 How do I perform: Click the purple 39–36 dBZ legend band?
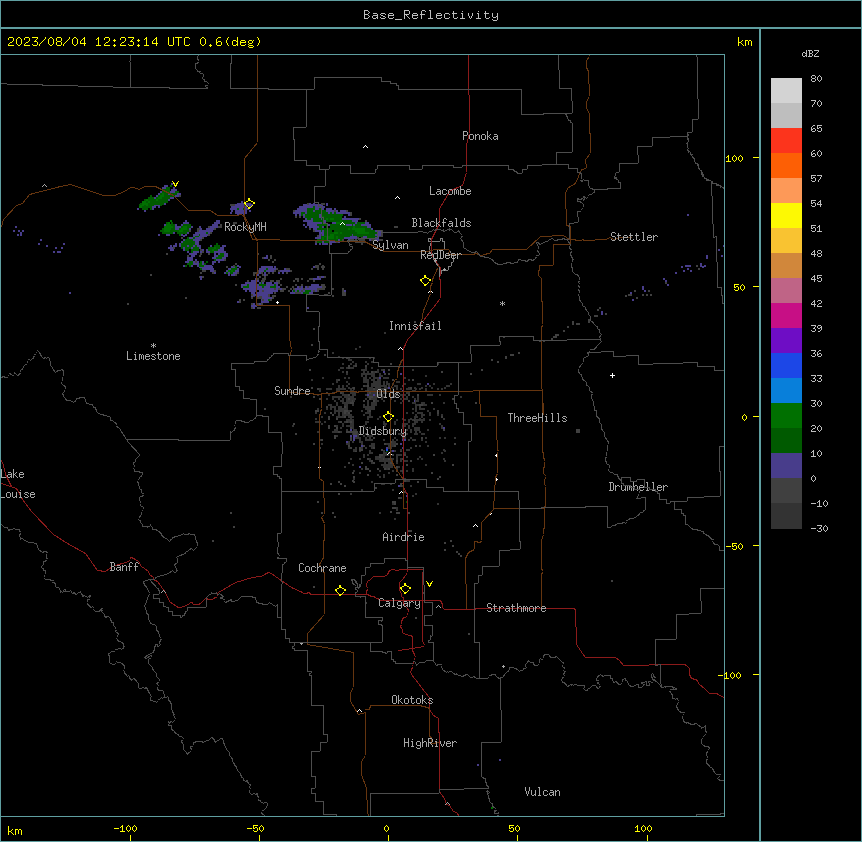tap(786, 340)
